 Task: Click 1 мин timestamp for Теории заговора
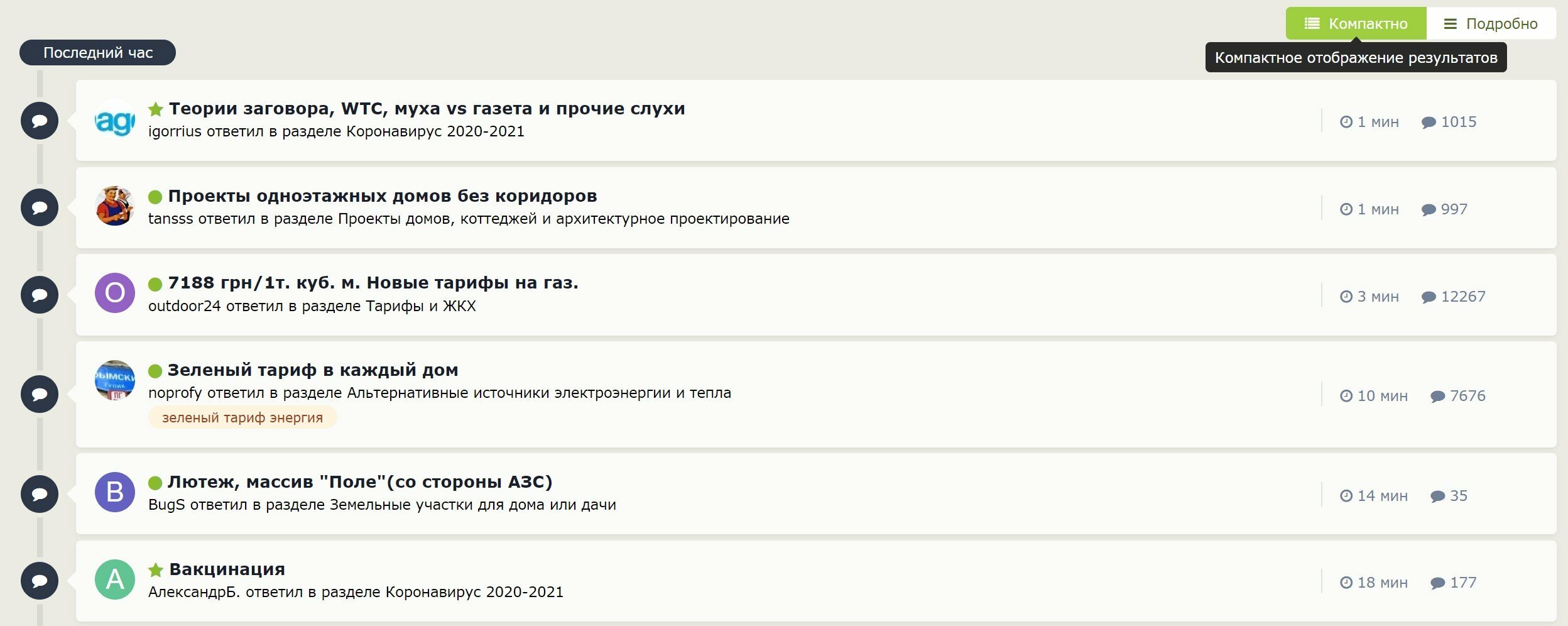(x=1369, y=122)
